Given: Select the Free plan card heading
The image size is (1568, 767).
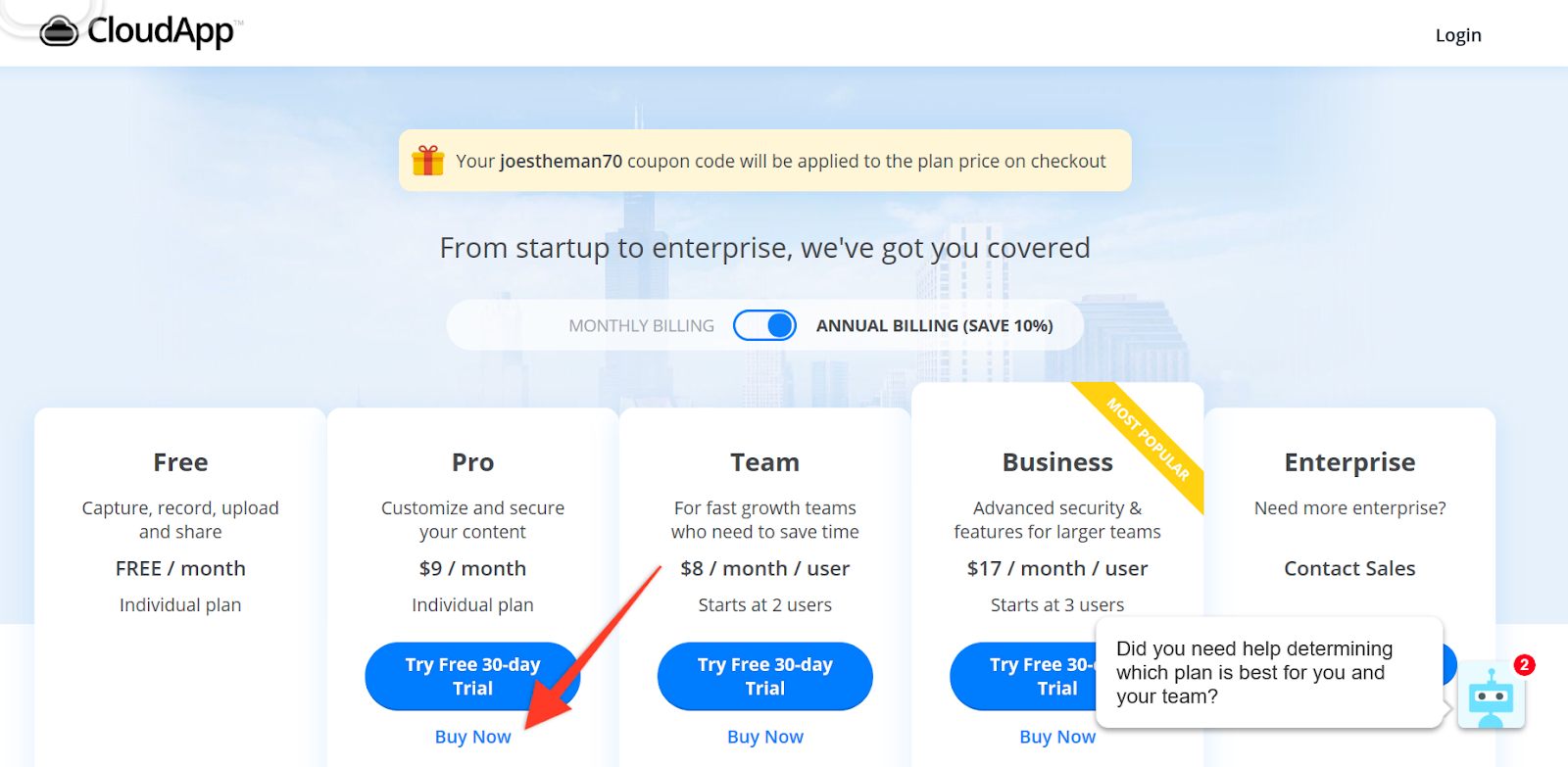Looking at the screenshot, I should click(180, 462).
